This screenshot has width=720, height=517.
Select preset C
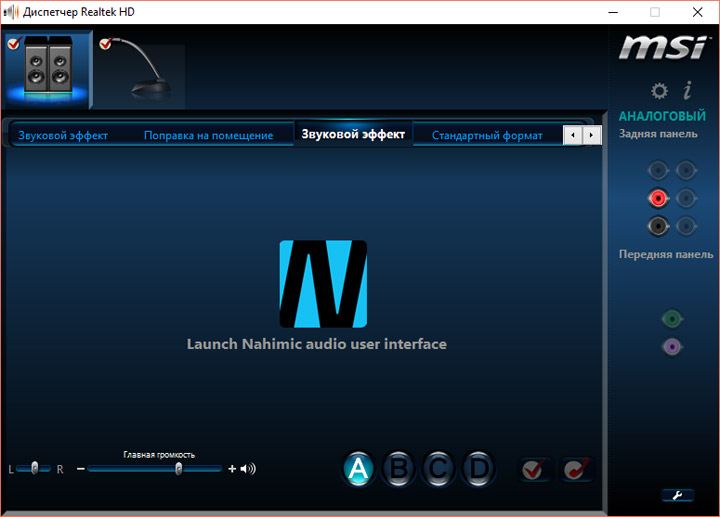(x=438, y=469)
